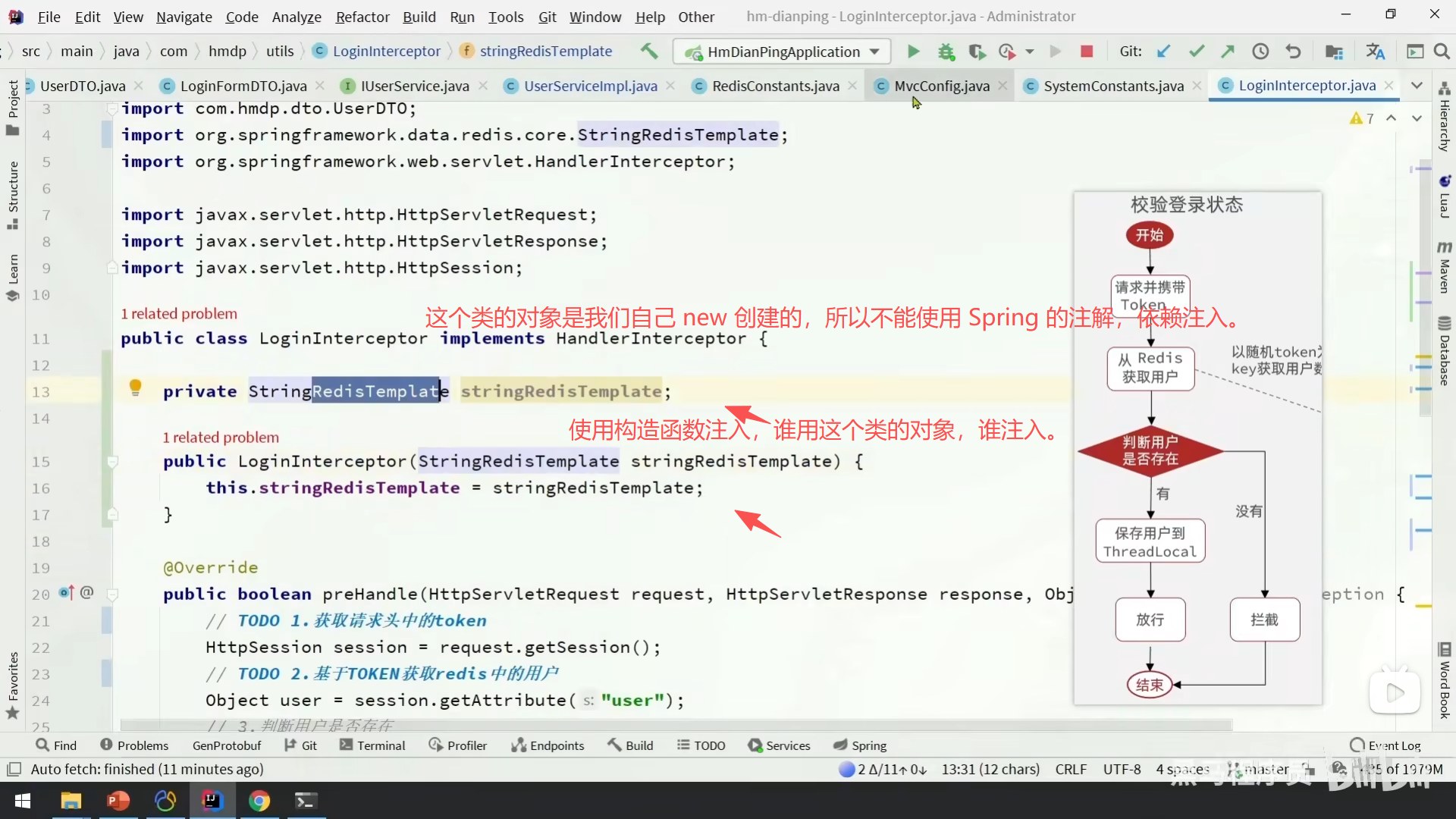Viewport: 1456px width, 819px height.
Task: Show Git history clock icon
Action: (1260, 52)
